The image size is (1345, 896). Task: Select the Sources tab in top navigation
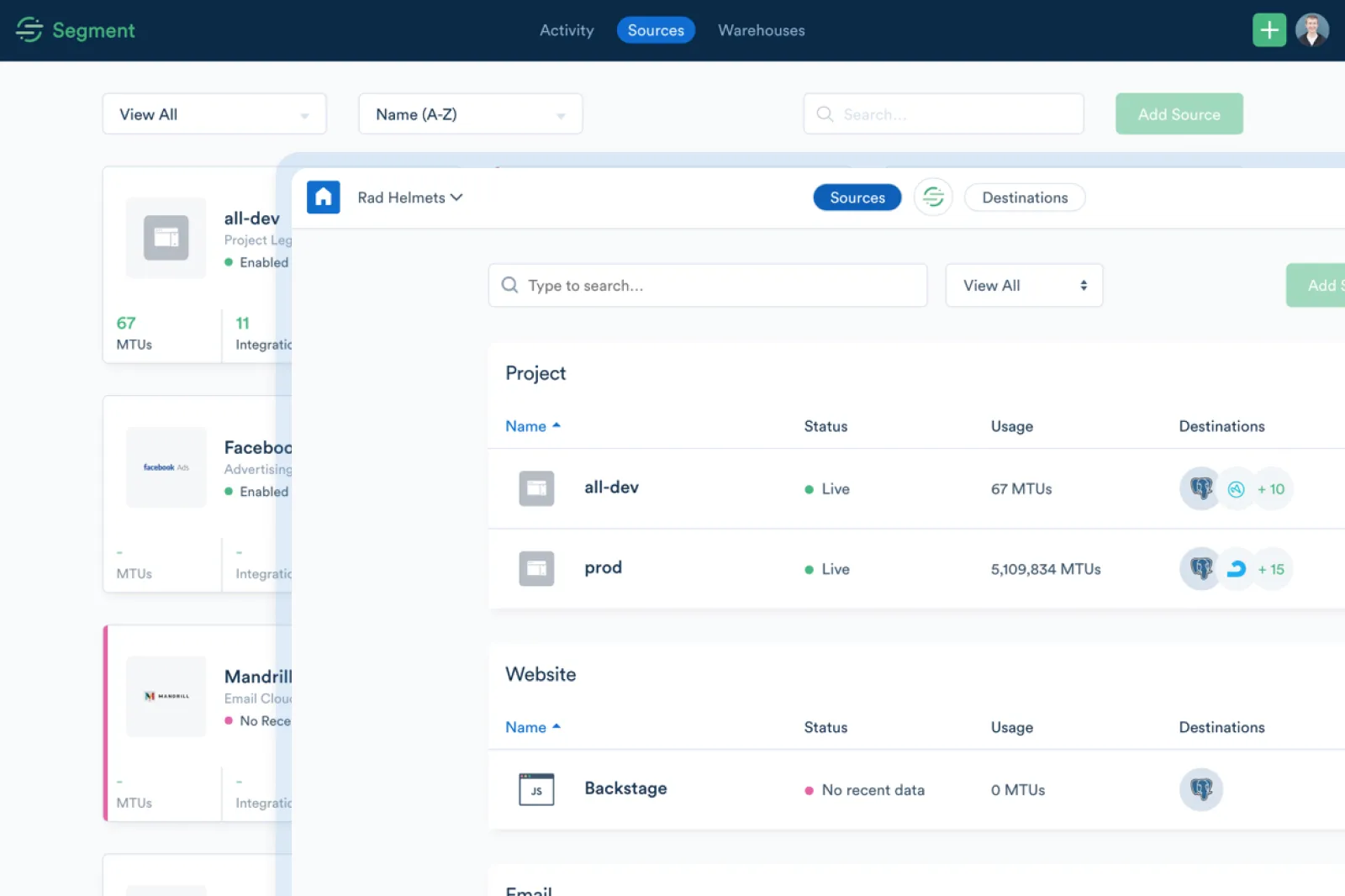coord(656,30)
